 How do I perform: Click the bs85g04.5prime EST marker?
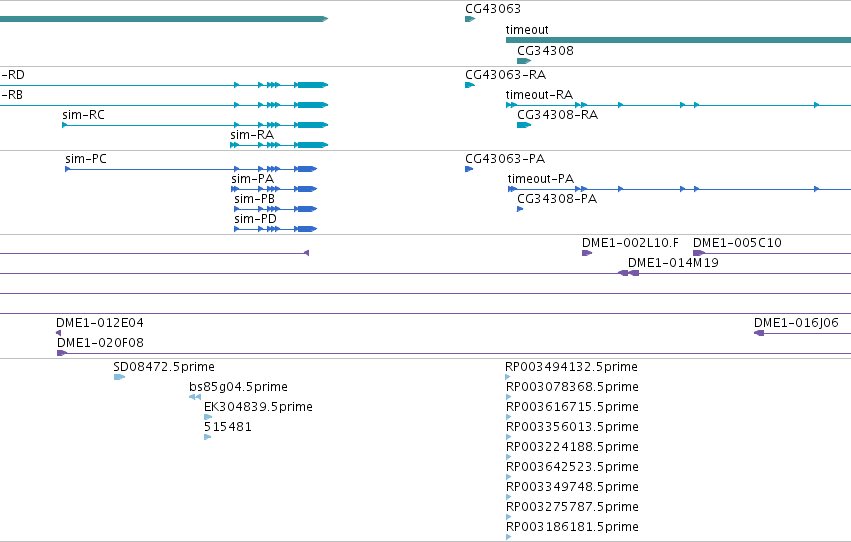195,397
